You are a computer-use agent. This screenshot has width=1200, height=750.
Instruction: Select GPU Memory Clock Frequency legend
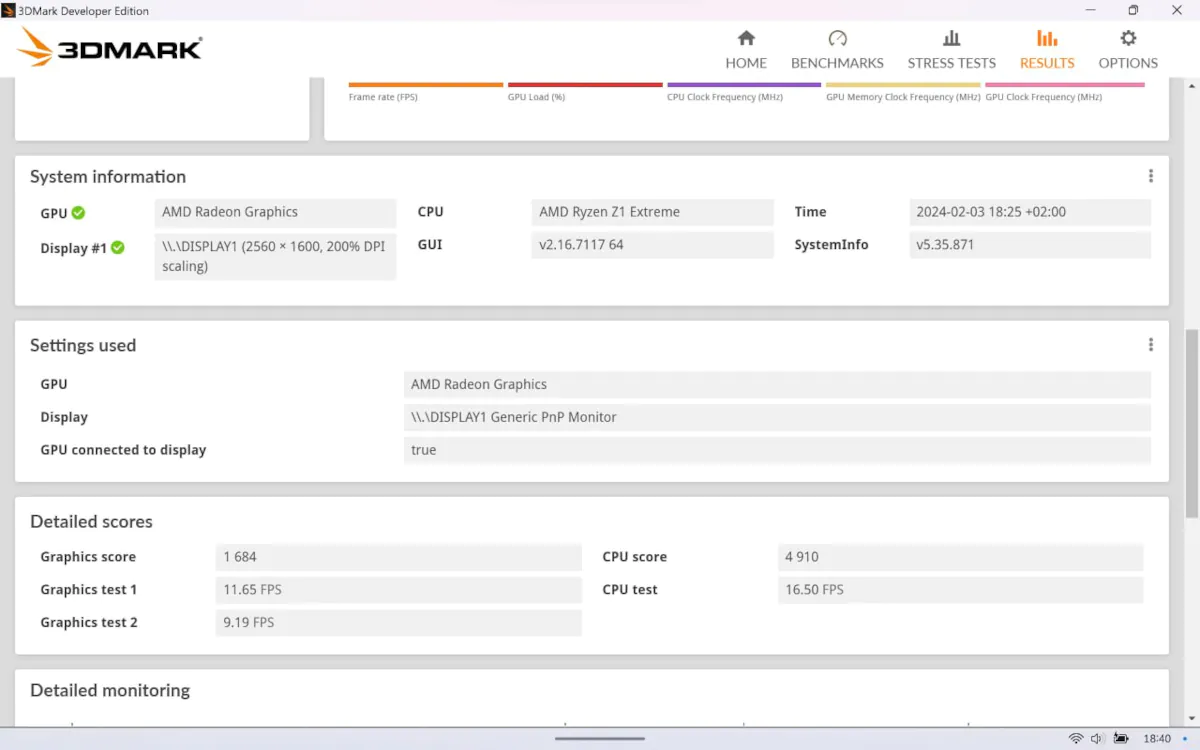(x=903, y=85)
